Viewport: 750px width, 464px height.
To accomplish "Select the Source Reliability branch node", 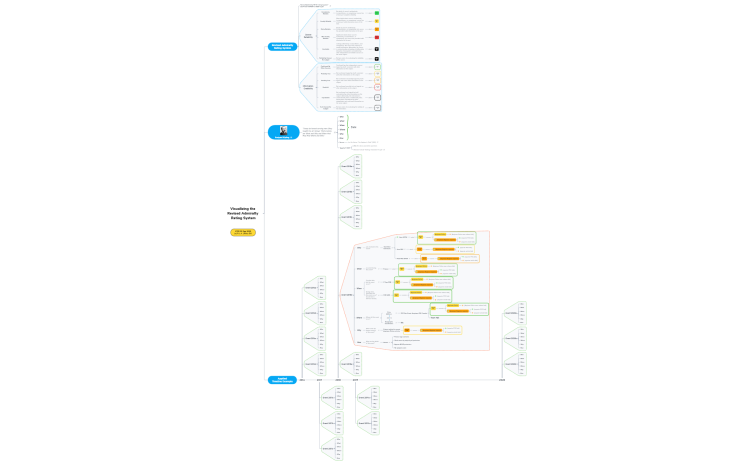I will (309, 36).
